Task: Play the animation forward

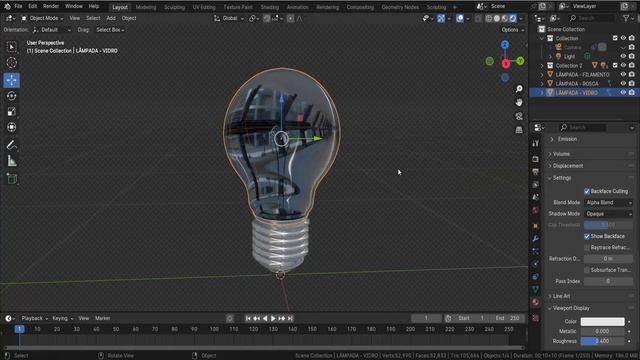Action: pos(273,318)
